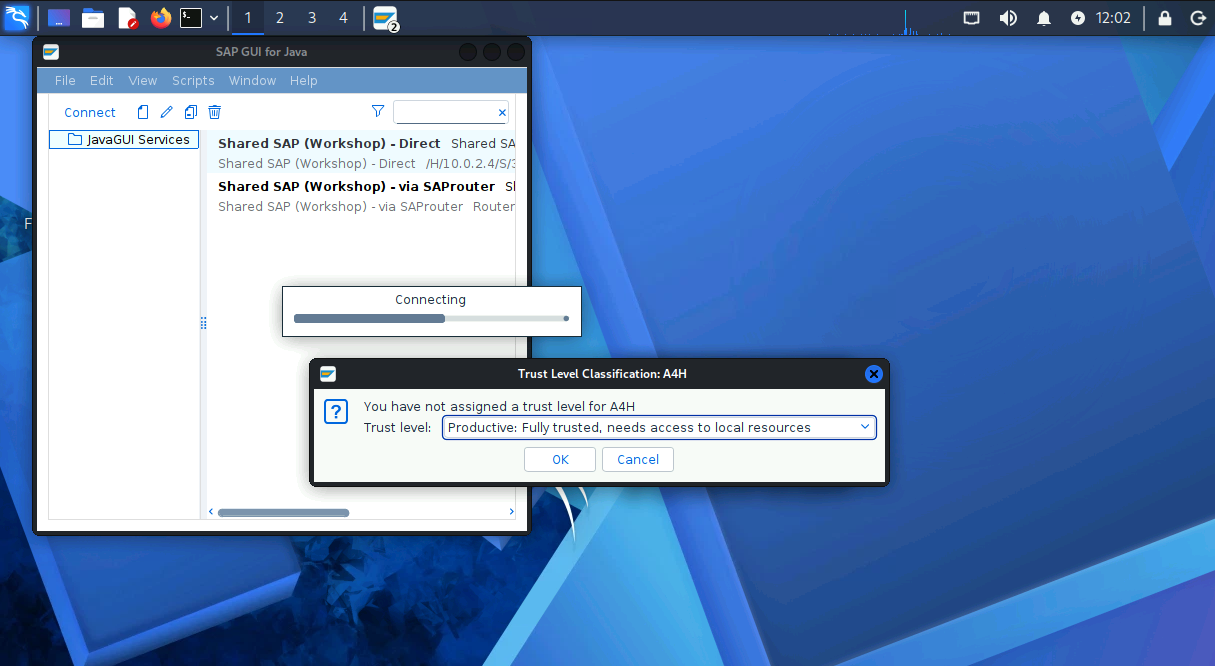Click the log out icon
Viewport: 1215px width, 666px height.
pos(1197,18)
